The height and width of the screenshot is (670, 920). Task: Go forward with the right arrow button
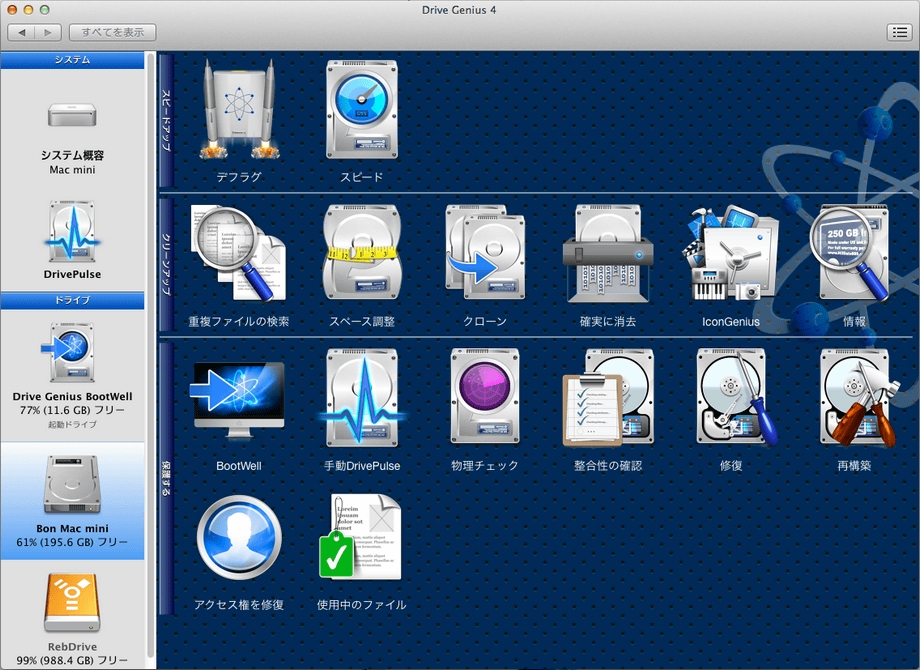[x=48, y=32]
